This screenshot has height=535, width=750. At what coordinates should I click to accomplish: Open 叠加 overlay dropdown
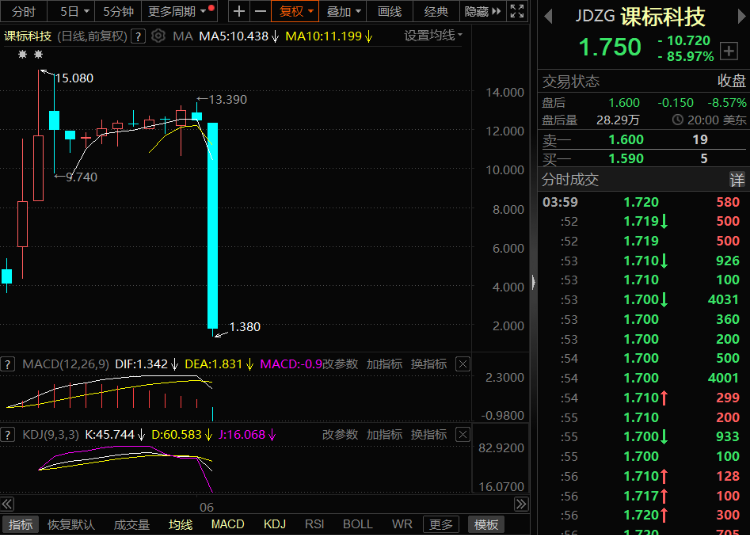(x=343, y=11)
